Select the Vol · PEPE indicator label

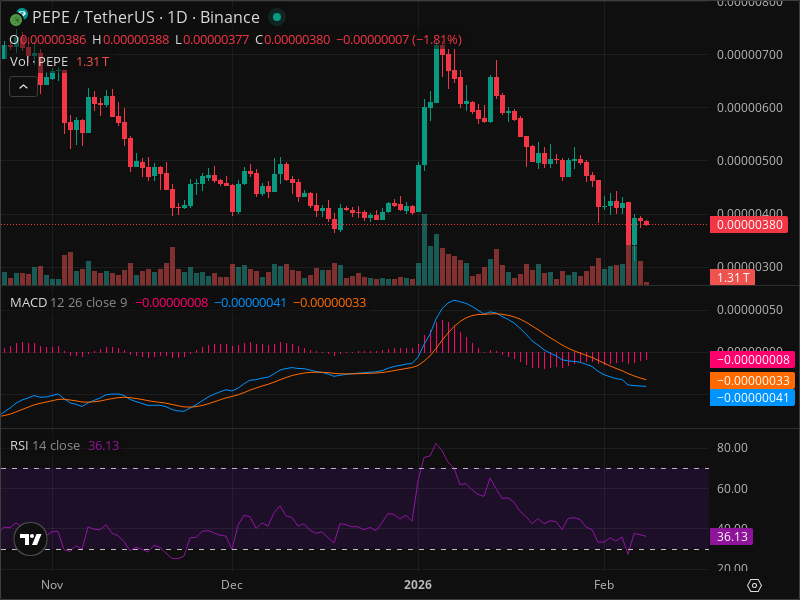[x=39, y=62]
